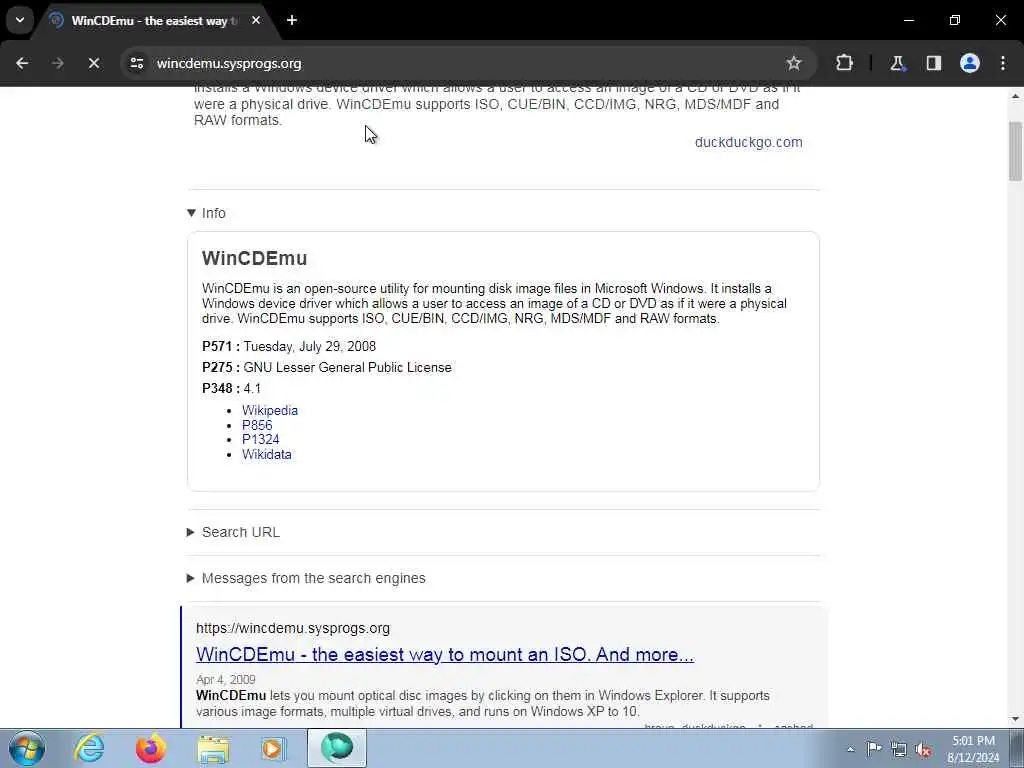Image resolution: width=1024 pixels, height=768 pixels.
Task: Select the WinCDEmu browser tab
Action: tap(155, 20)
